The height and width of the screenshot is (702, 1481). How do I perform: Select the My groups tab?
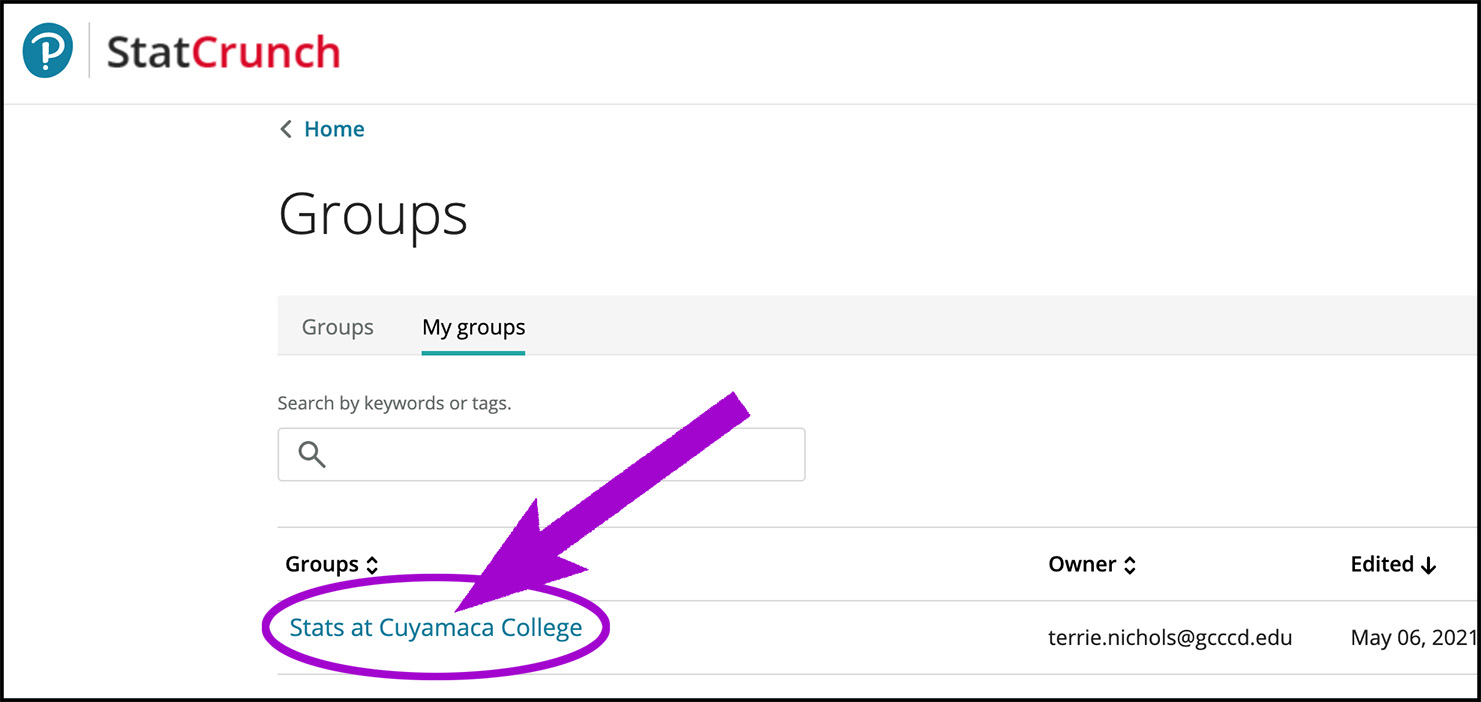(x=474, y=327)
